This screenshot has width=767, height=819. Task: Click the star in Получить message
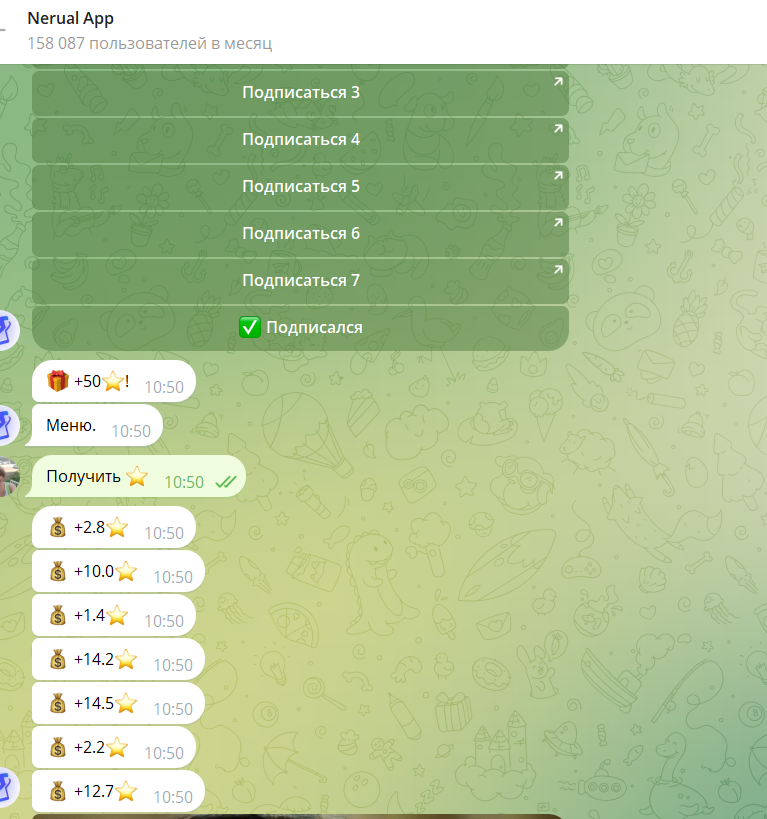coord(137,476)
